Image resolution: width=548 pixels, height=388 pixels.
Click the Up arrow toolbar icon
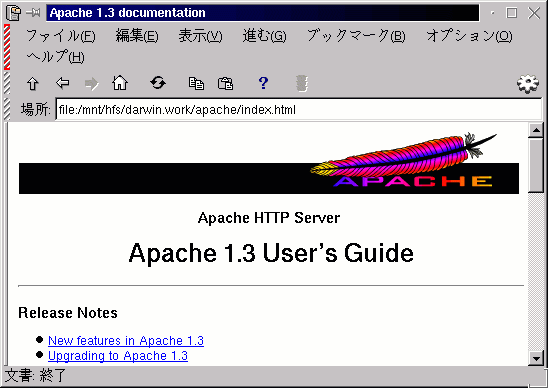33,84
